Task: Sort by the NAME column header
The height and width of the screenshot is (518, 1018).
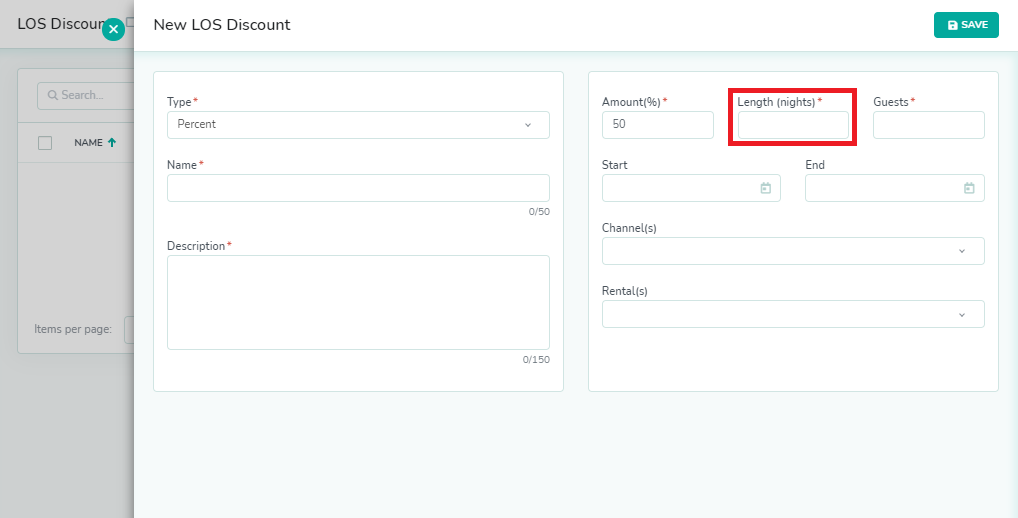Action: [x=88, y=143]
